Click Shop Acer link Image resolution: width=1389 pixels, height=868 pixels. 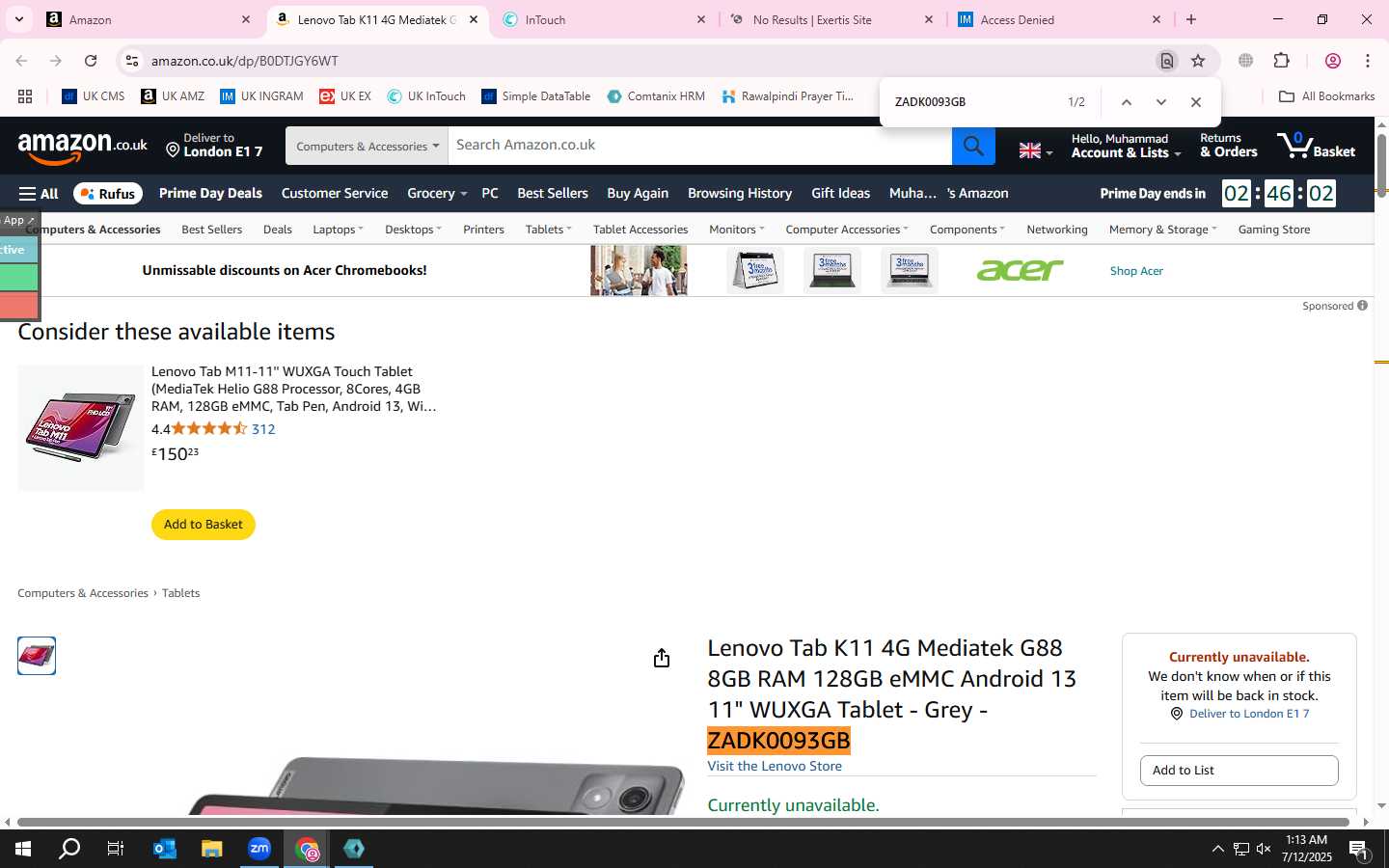coord(1136,271)
